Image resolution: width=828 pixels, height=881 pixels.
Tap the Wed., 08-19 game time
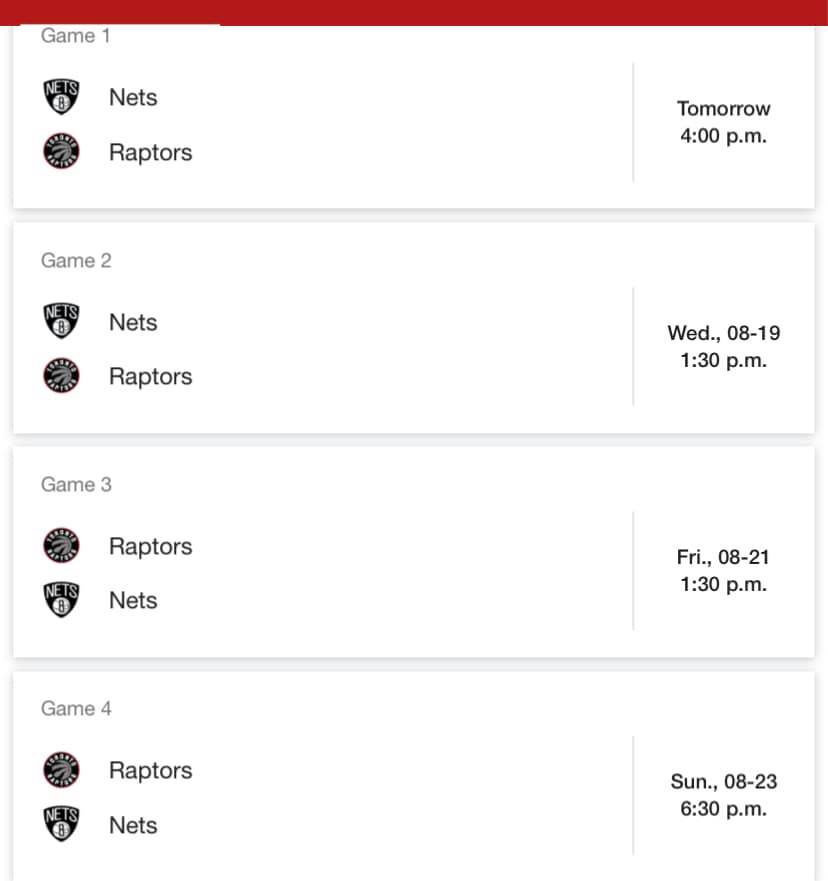click(724, 346)
